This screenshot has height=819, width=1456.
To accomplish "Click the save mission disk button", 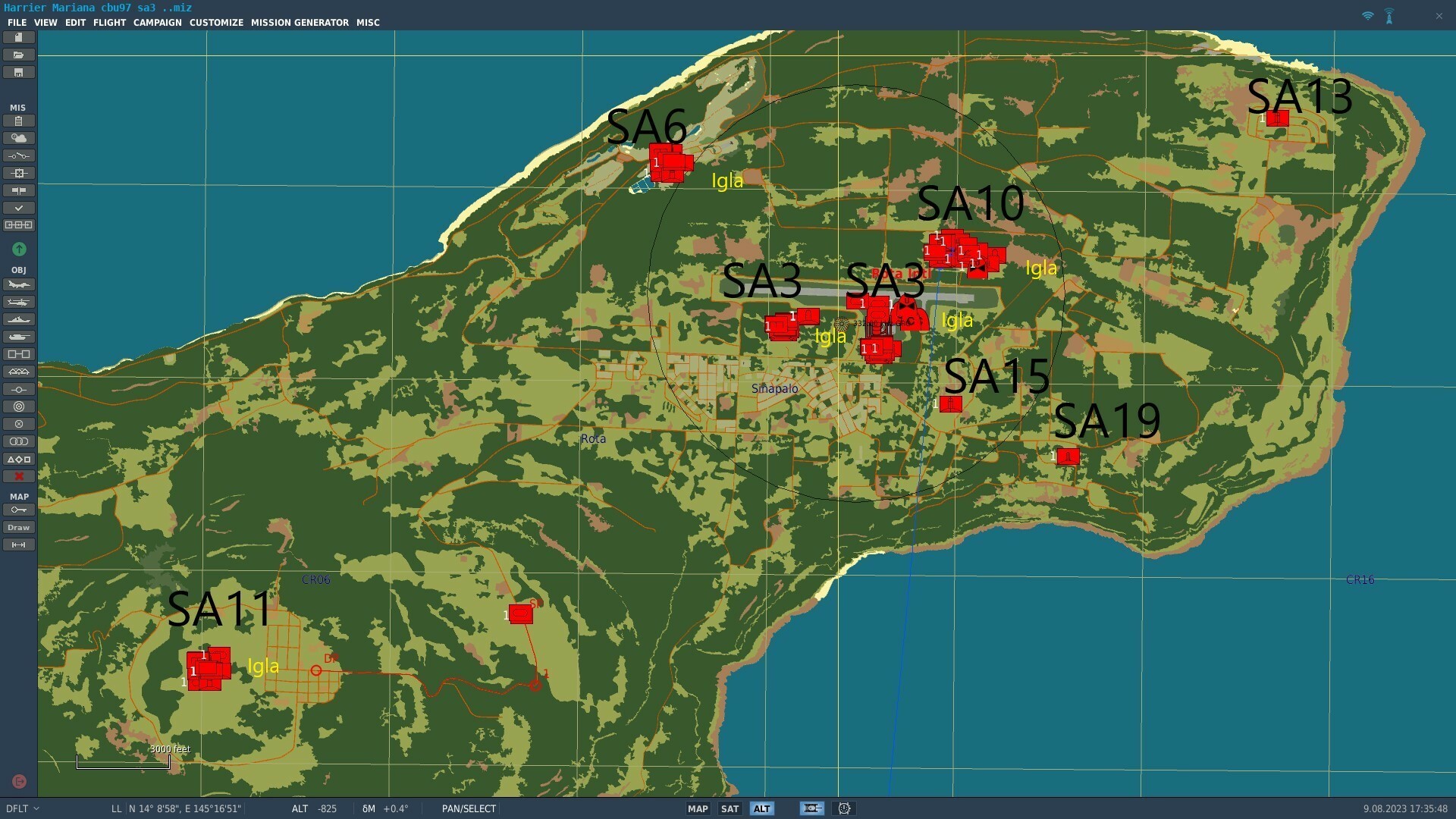I will pyautogui.click(x=18, y=73).
